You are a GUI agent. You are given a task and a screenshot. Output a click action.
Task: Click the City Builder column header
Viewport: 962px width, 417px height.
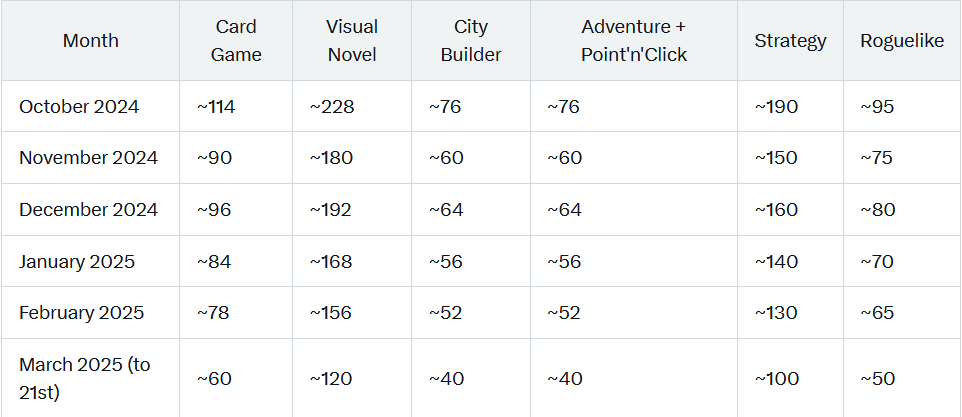coord(471,41)
